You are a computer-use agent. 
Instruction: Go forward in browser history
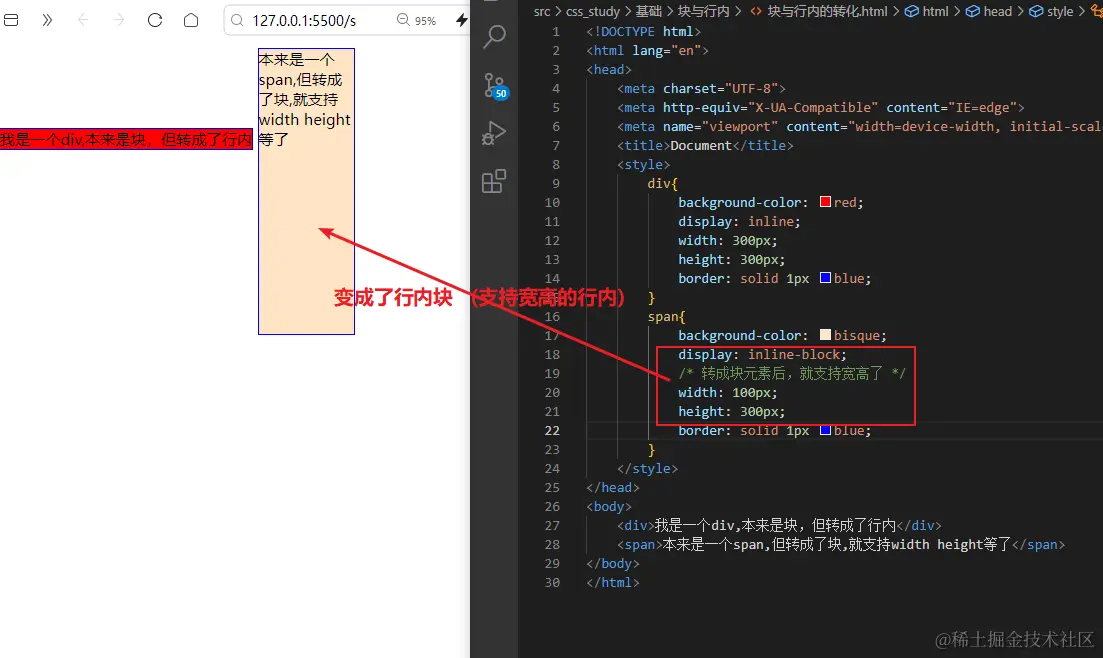coord(118,20)
